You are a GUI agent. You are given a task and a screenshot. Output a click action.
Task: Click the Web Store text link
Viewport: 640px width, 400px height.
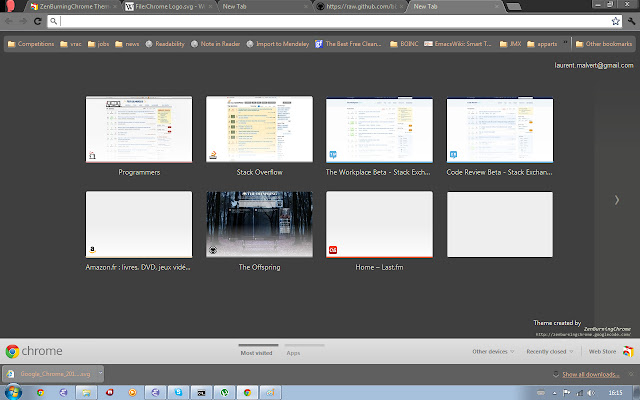602,351
